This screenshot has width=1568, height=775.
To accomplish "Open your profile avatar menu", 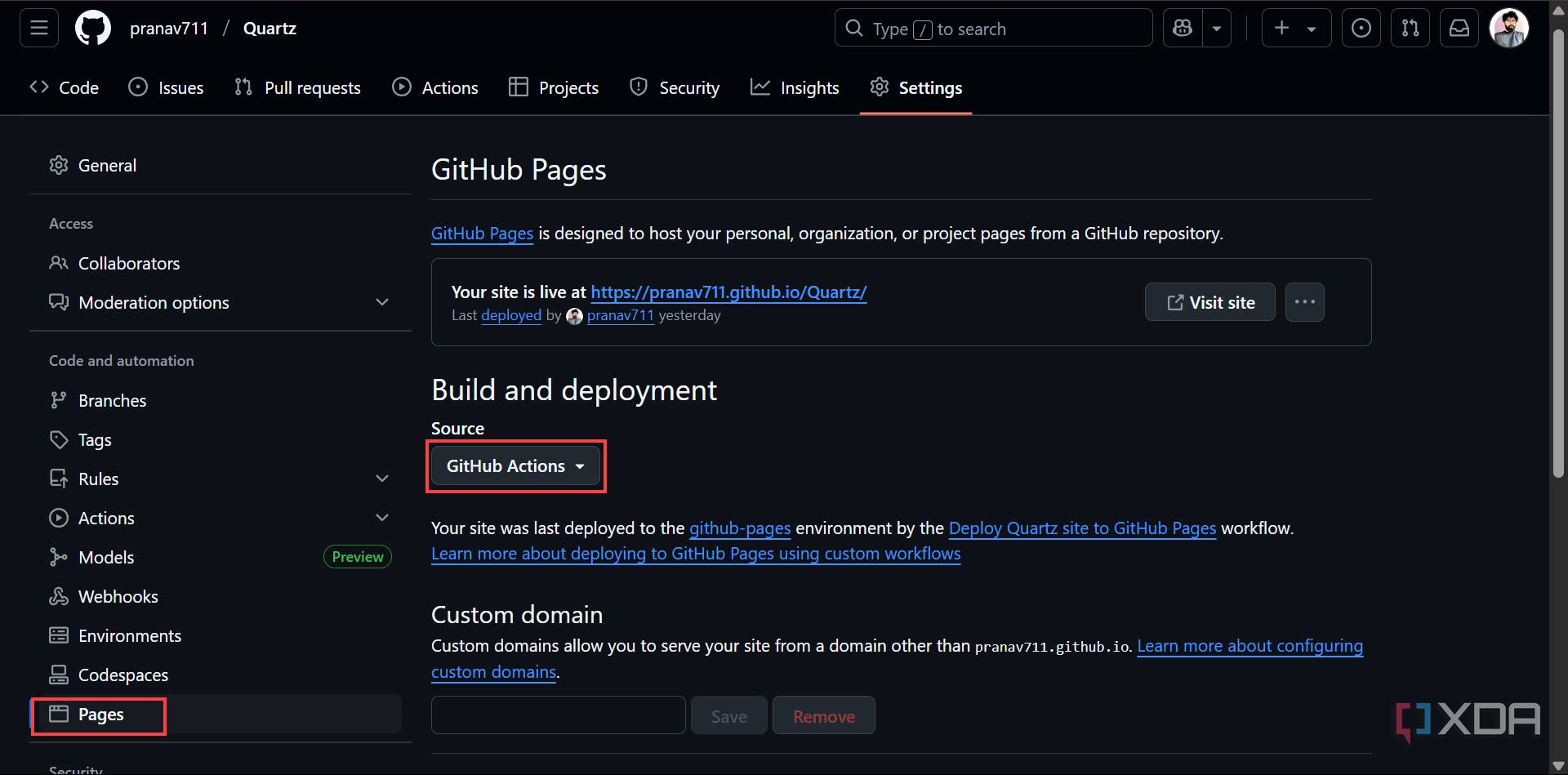I will pyautogui.click(x=1510, y=27).
